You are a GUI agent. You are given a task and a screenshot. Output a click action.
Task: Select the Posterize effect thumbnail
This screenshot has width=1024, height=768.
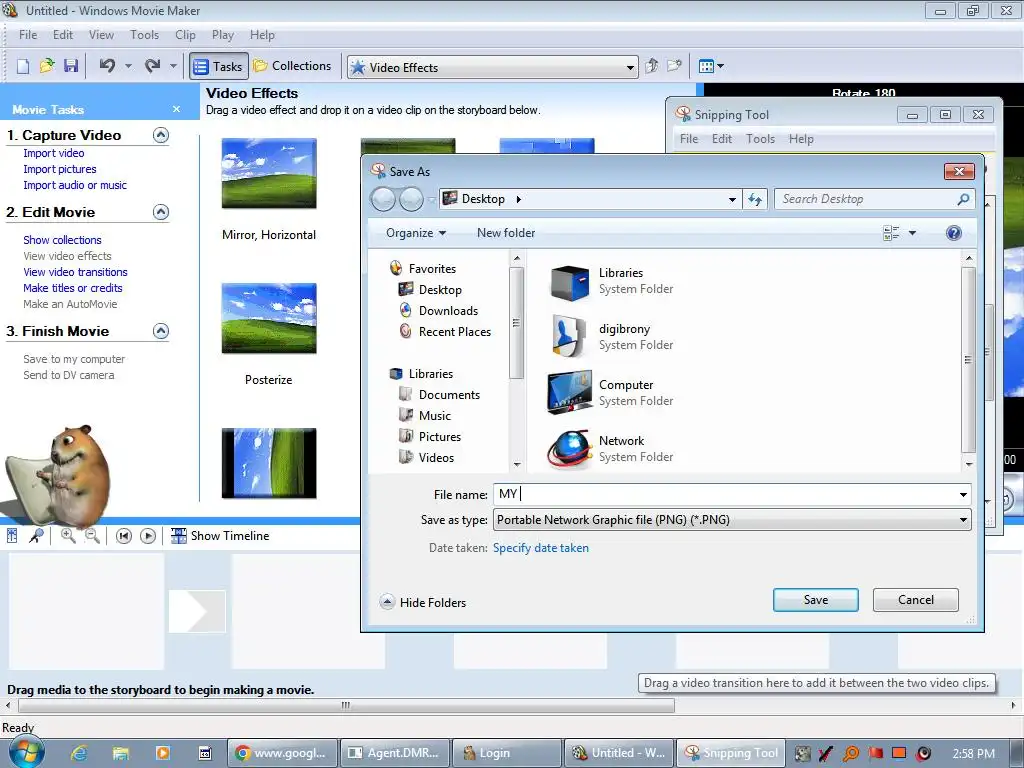pyautogui.click(x=269, y=319)
